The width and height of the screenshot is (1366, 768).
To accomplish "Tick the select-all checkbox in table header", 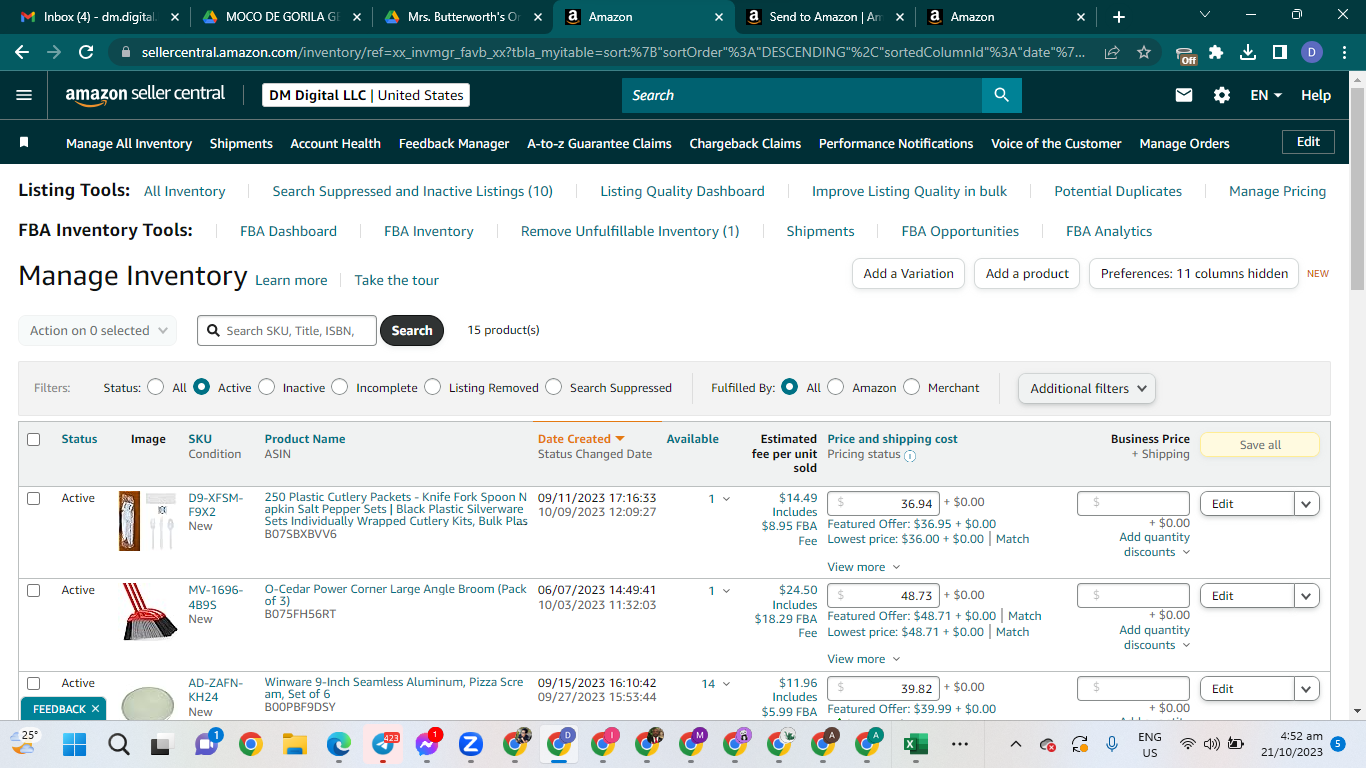I will [x=34, y=439].
